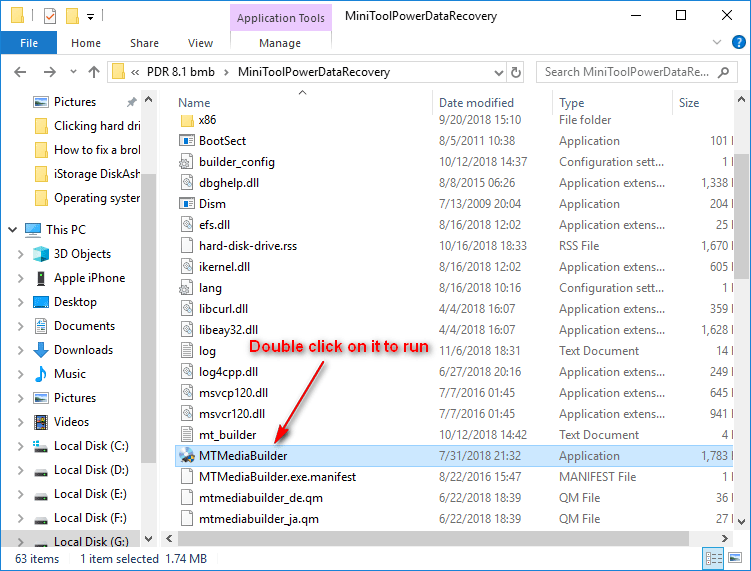Select the Pictures quick access item
751x571 pixels.
pyautogui.click(x=75, y=102)
